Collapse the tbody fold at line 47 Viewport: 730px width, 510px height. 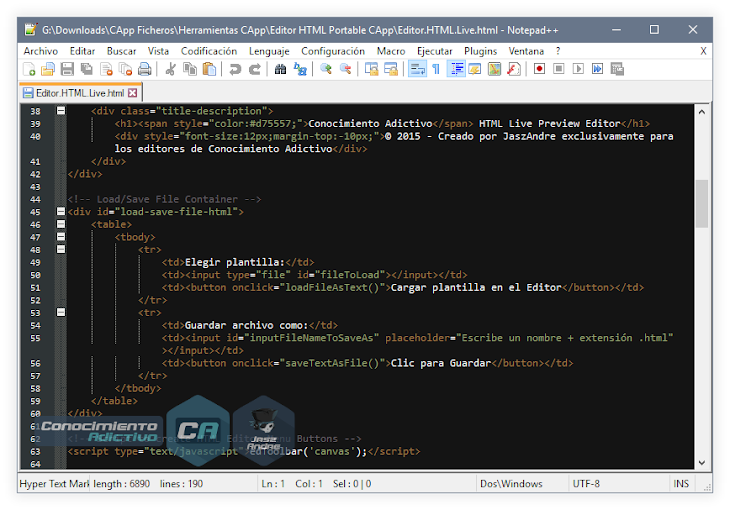(x=61, y=237)
